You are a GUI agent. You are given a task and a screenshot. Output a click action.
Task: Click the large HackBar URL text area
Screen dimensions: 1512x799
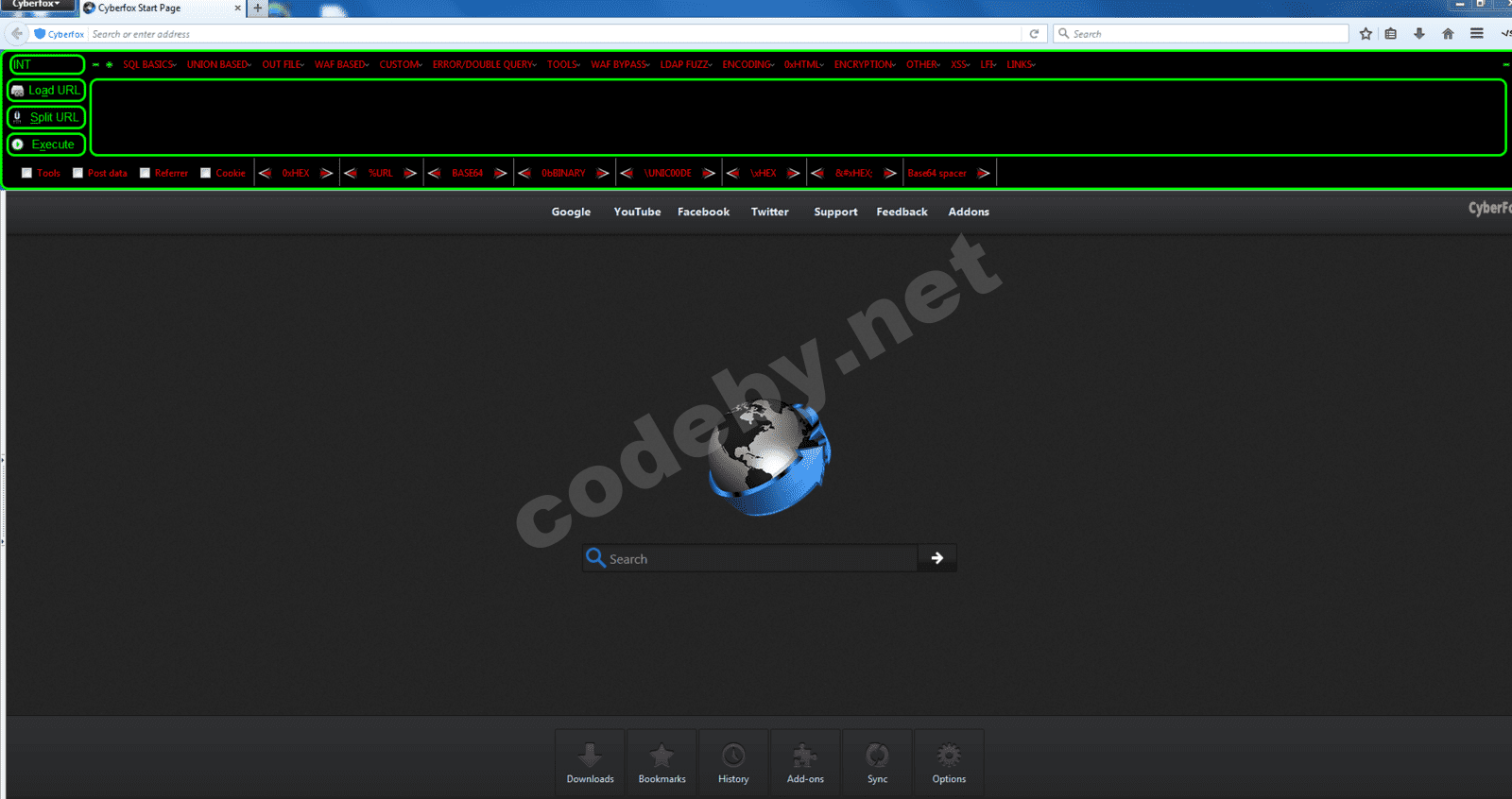click(x=798, y=117)
